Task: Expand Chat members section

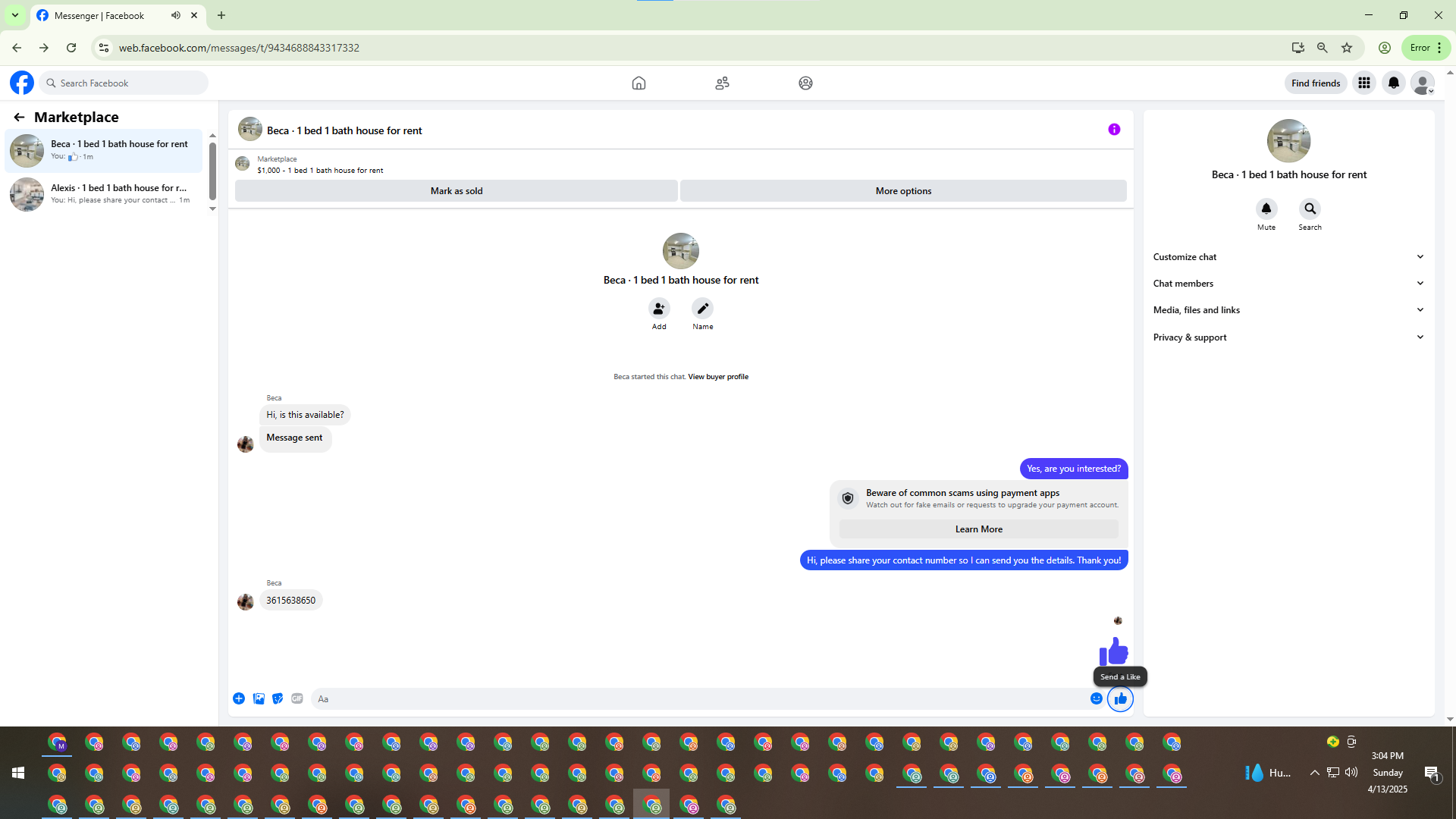Action: (1288, 284)
